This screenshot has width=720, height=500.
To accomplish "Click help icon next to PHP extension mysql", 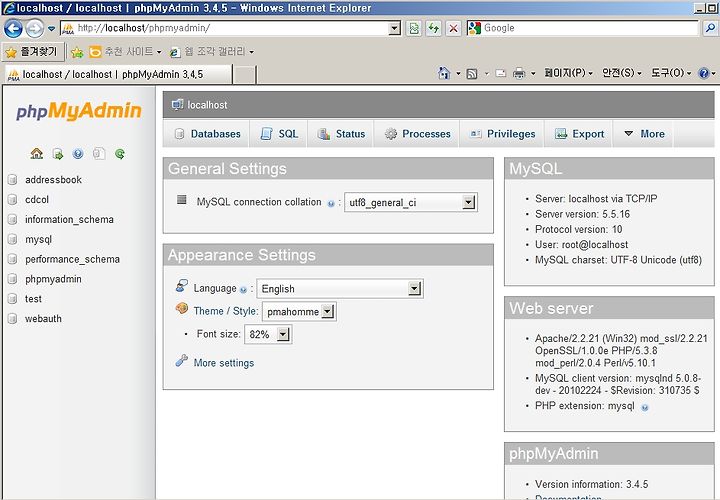I will click(645, 407).
